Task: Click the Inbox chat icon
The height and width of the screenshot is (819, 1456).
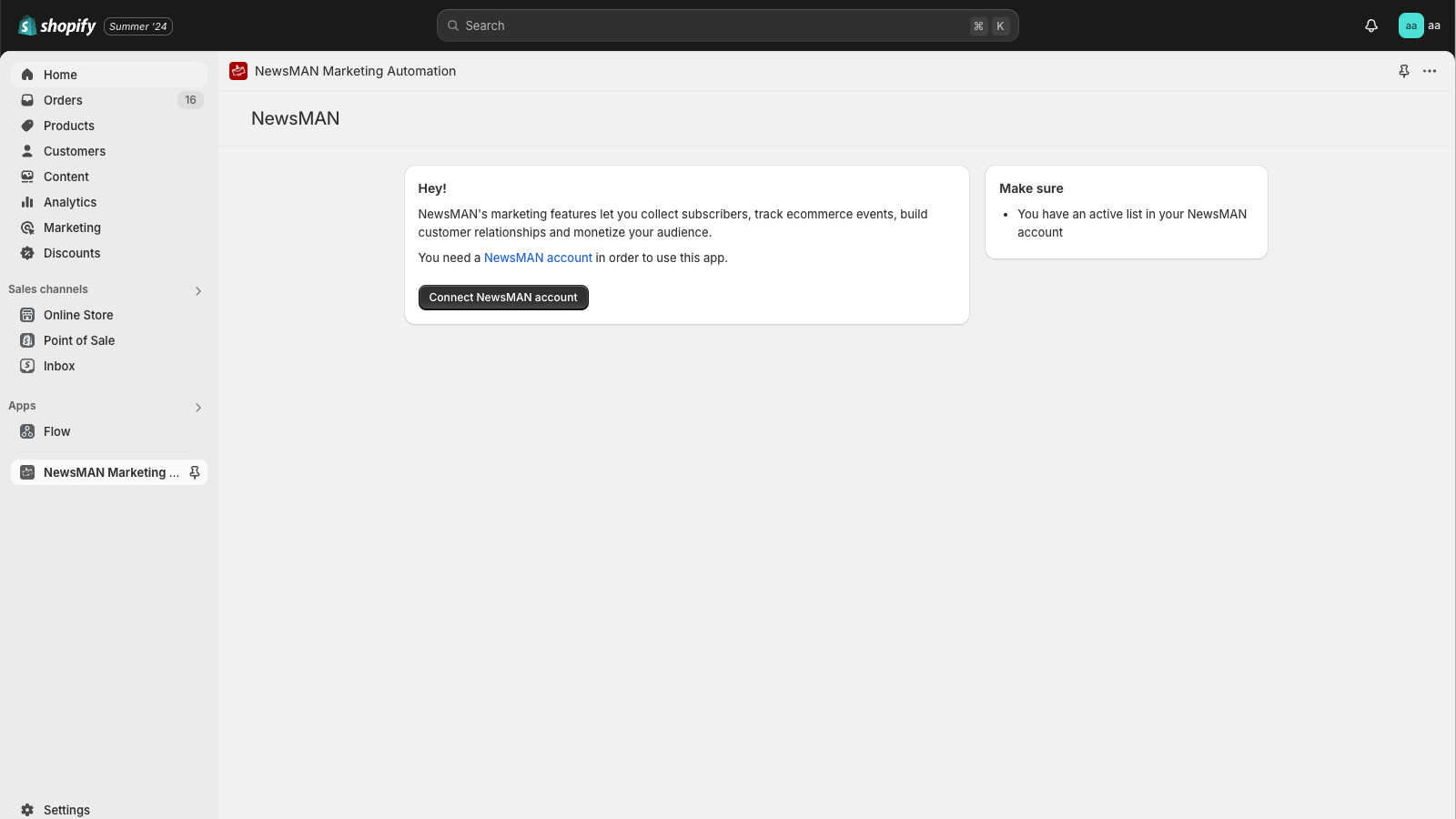Action: coord(27,366)
